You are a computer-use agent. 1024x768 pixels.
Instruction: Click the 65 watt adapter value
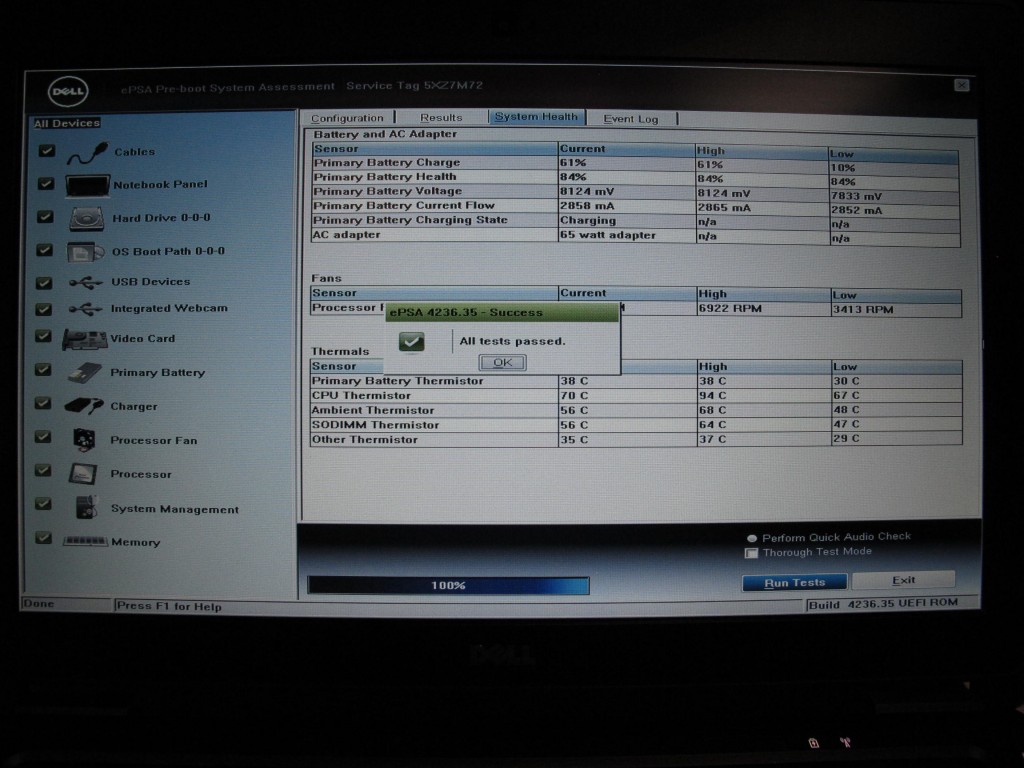tap(608, 235)
